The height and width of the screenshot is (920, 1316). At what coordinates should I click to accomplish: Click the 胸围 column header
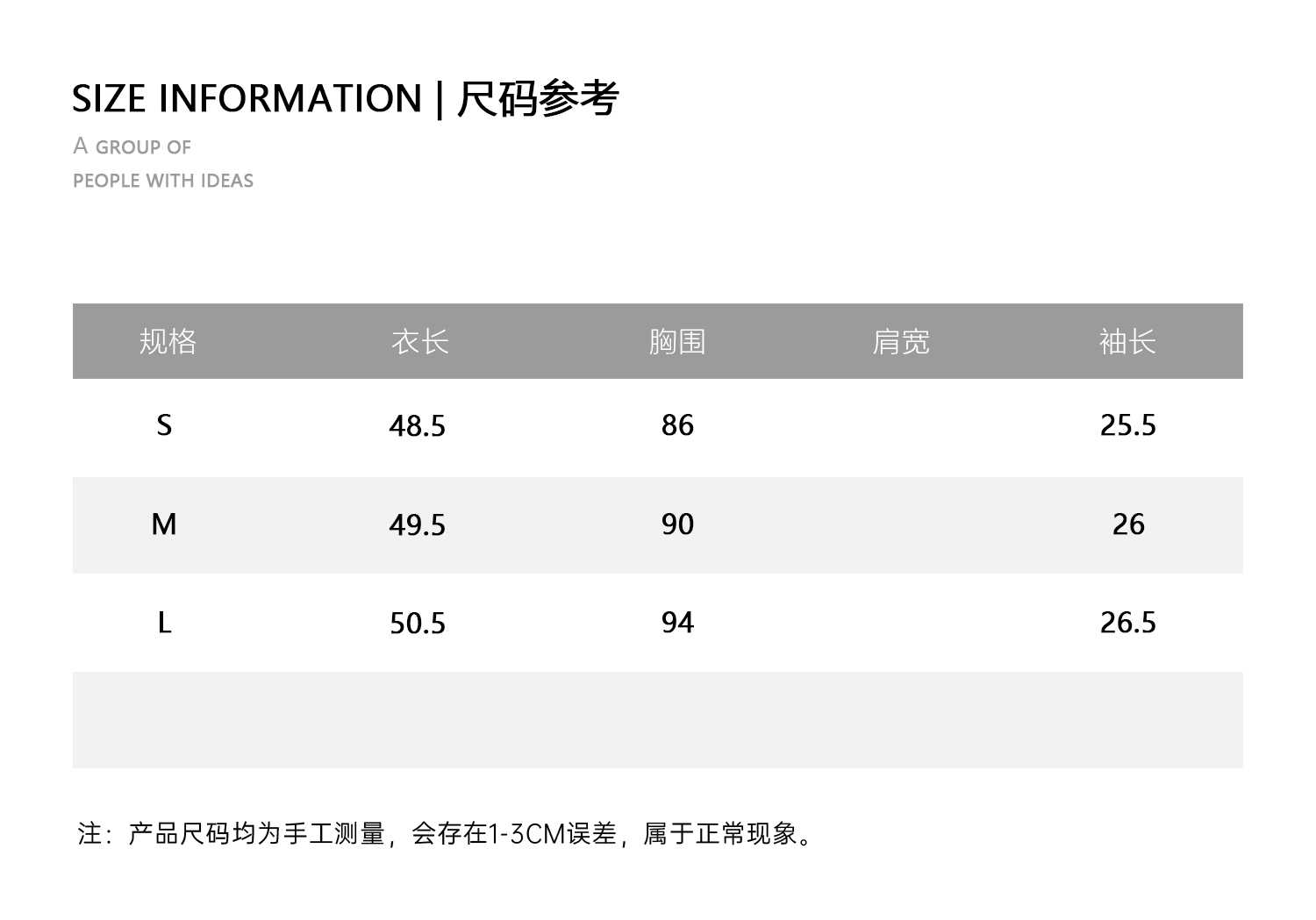677,341
